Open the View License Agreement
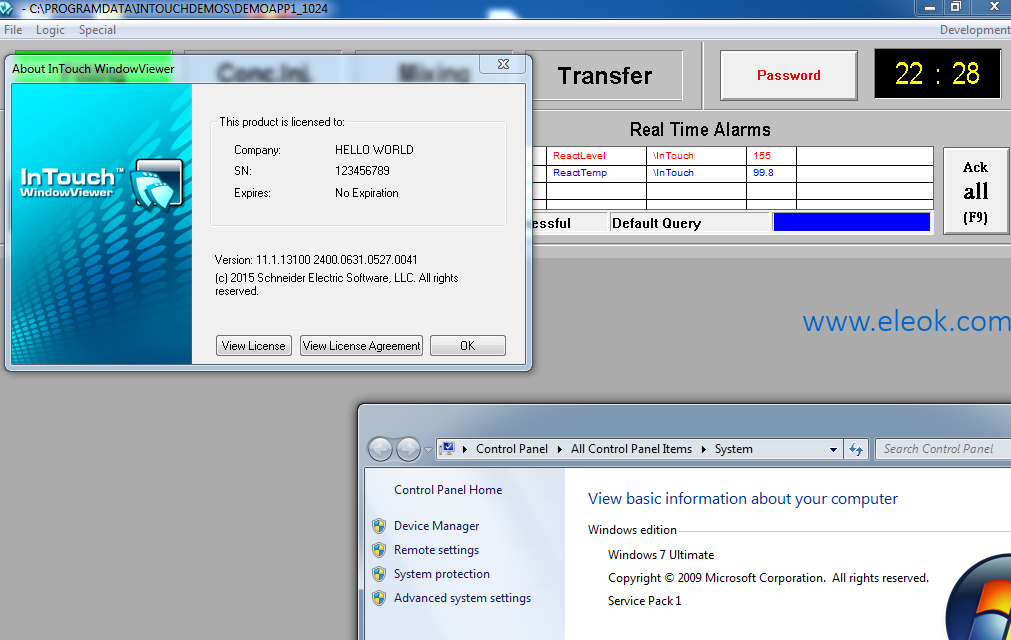The image size is (1011, 640). pyautogui.click(x=361, y=345)
